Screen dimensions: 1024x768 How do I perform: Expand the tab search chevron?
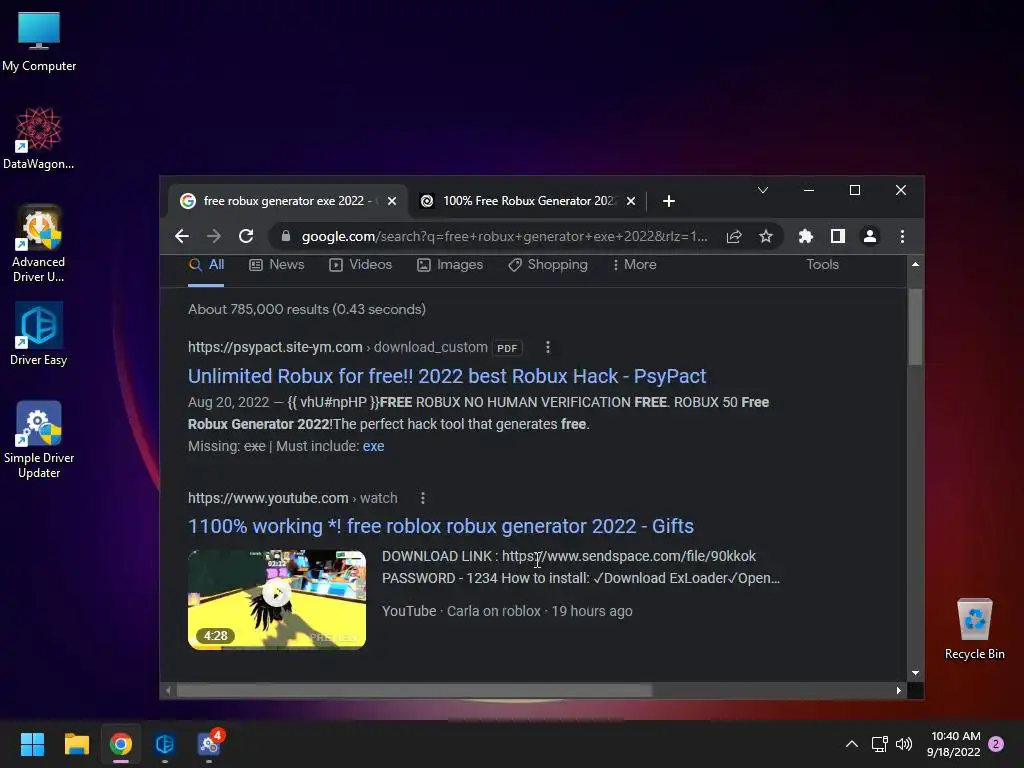tap(762, 190)
